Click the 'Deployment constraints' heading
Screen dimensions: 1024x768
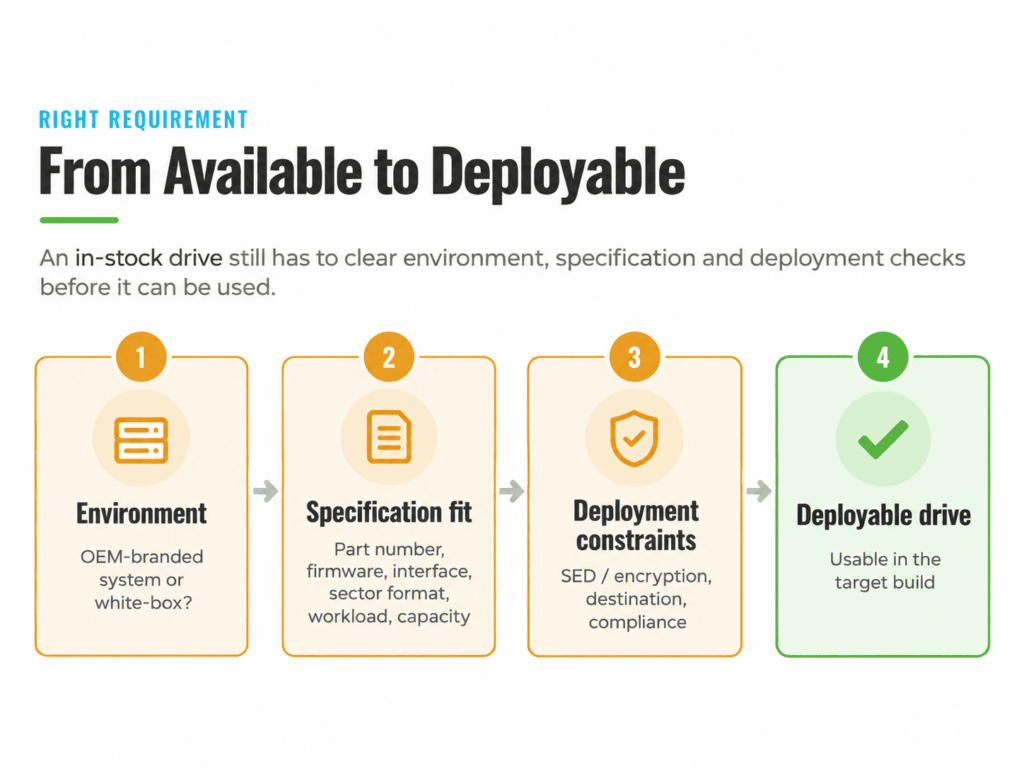pos(635,526)
